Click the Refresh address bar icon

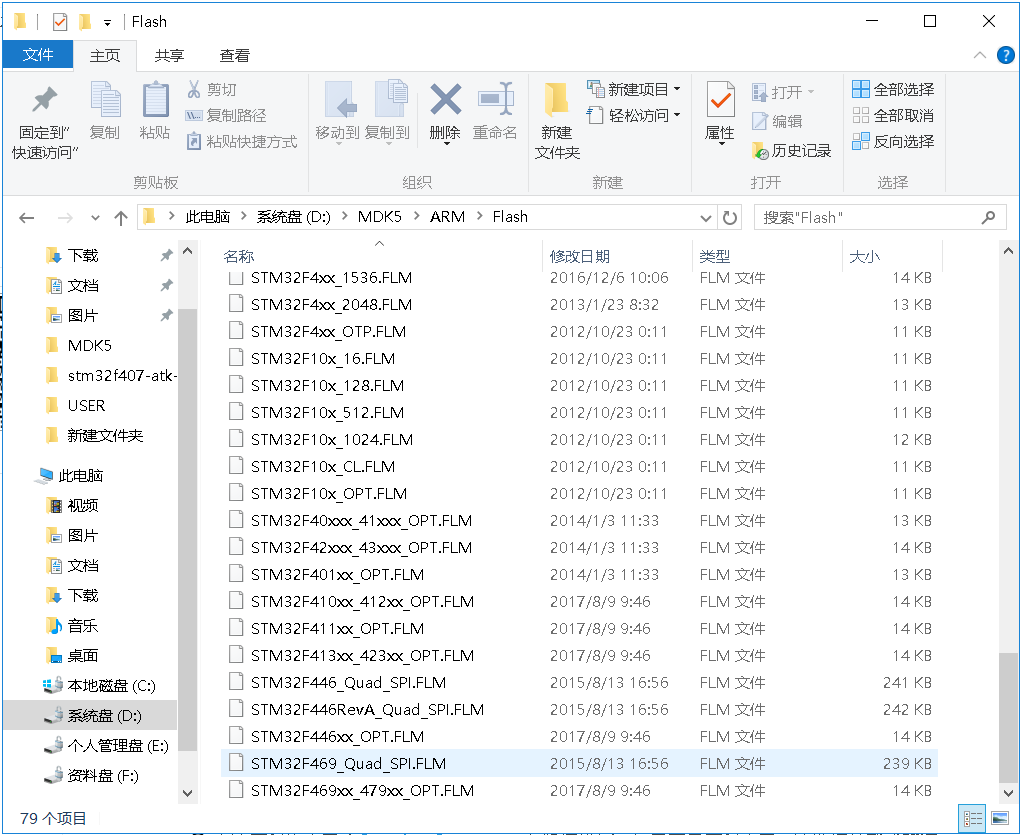pyautogui.click(x=730, y=218)
